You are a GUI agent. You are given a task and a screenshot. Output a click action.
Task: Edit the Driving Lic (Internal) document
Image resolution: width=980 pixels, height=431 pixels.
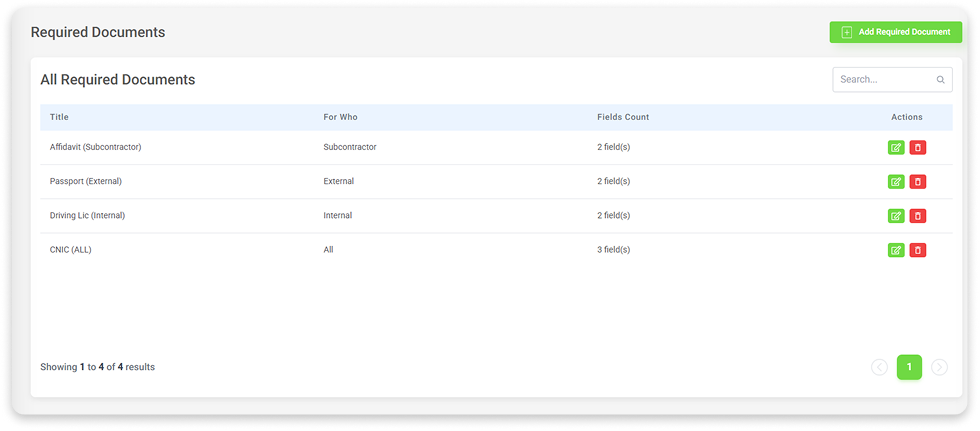click(x=896, y=216)
